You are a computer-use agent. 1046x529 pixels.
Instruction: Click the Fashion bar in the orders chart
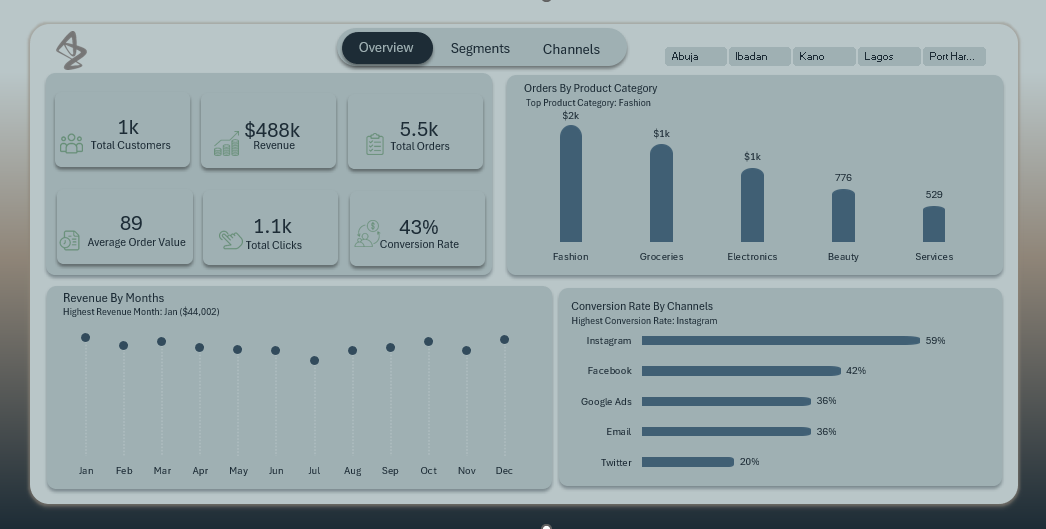click(570, 185)
